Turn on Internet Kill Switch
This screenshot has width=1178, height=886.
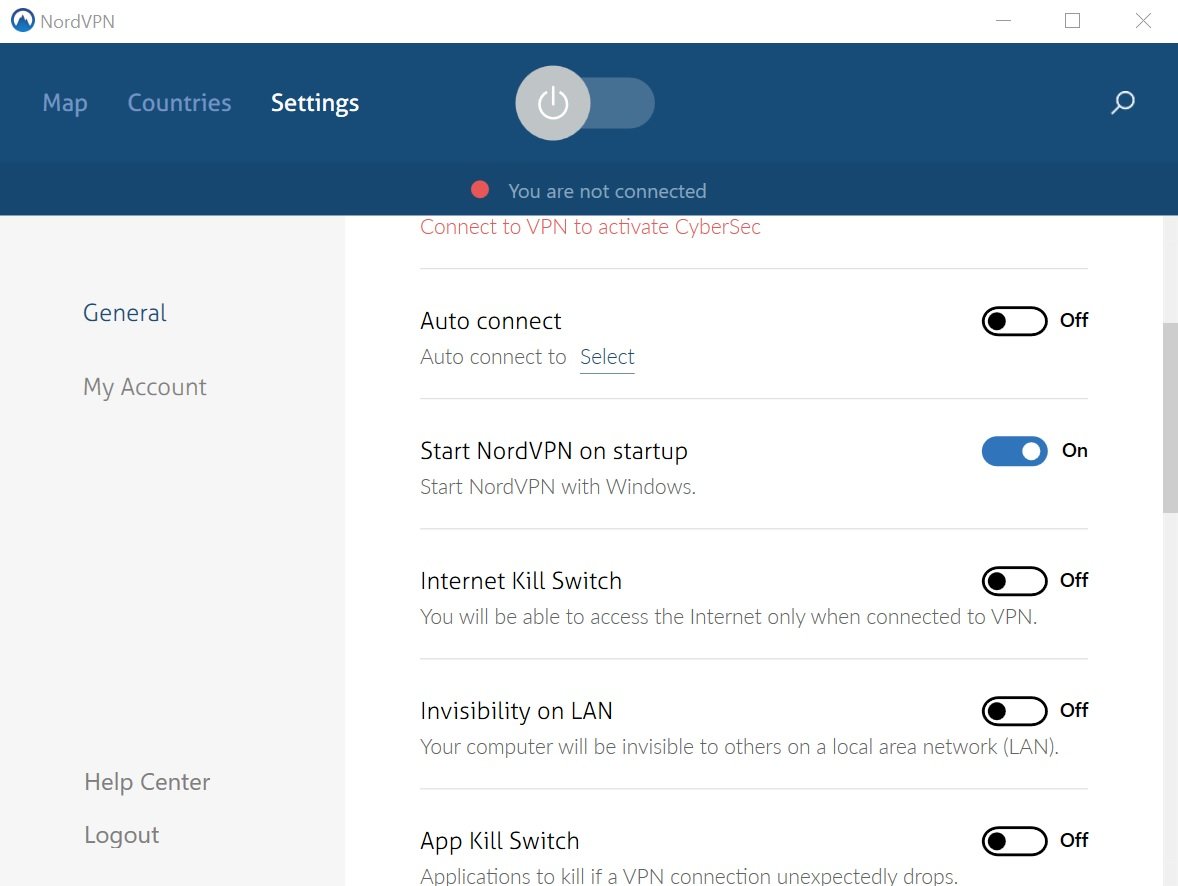(1014, 581)
